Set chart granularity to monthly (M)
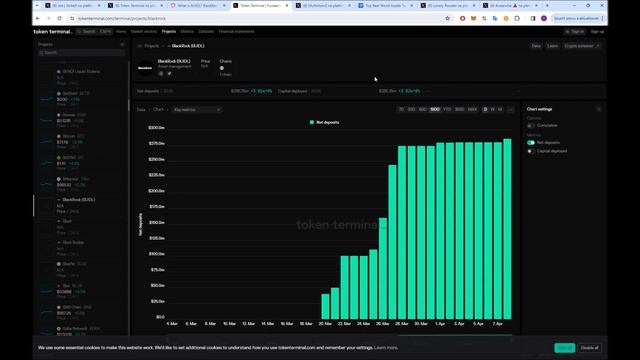 click(500, 109)
